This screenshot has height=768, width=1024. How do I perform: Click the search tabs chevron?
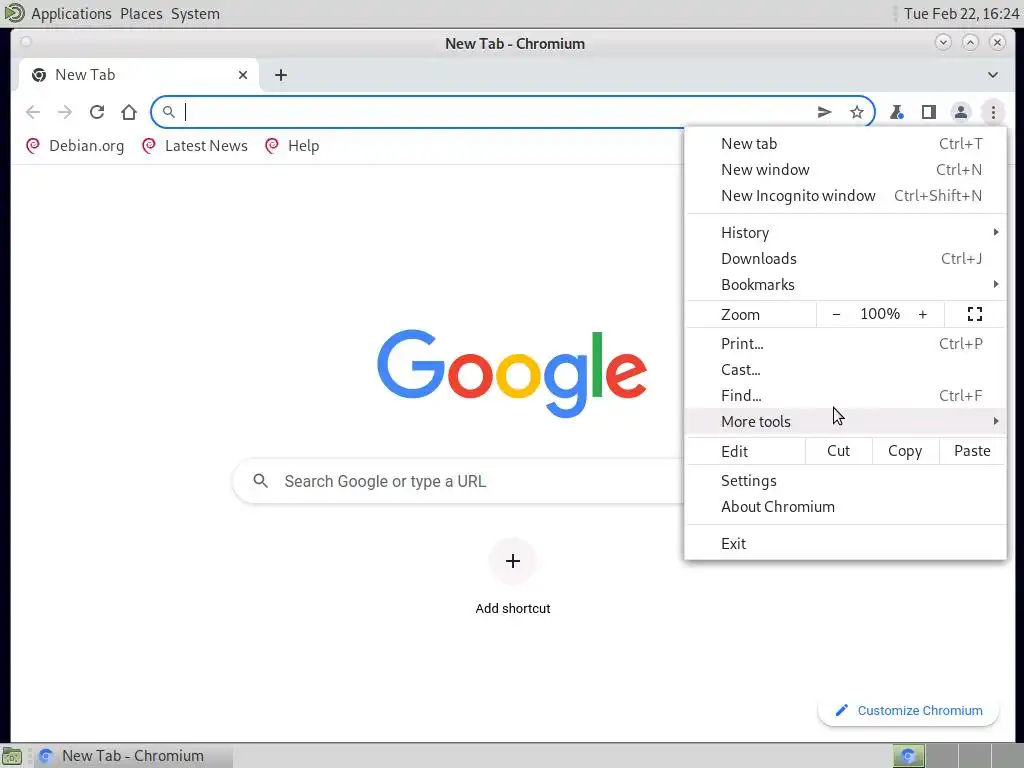click(993, 75)
